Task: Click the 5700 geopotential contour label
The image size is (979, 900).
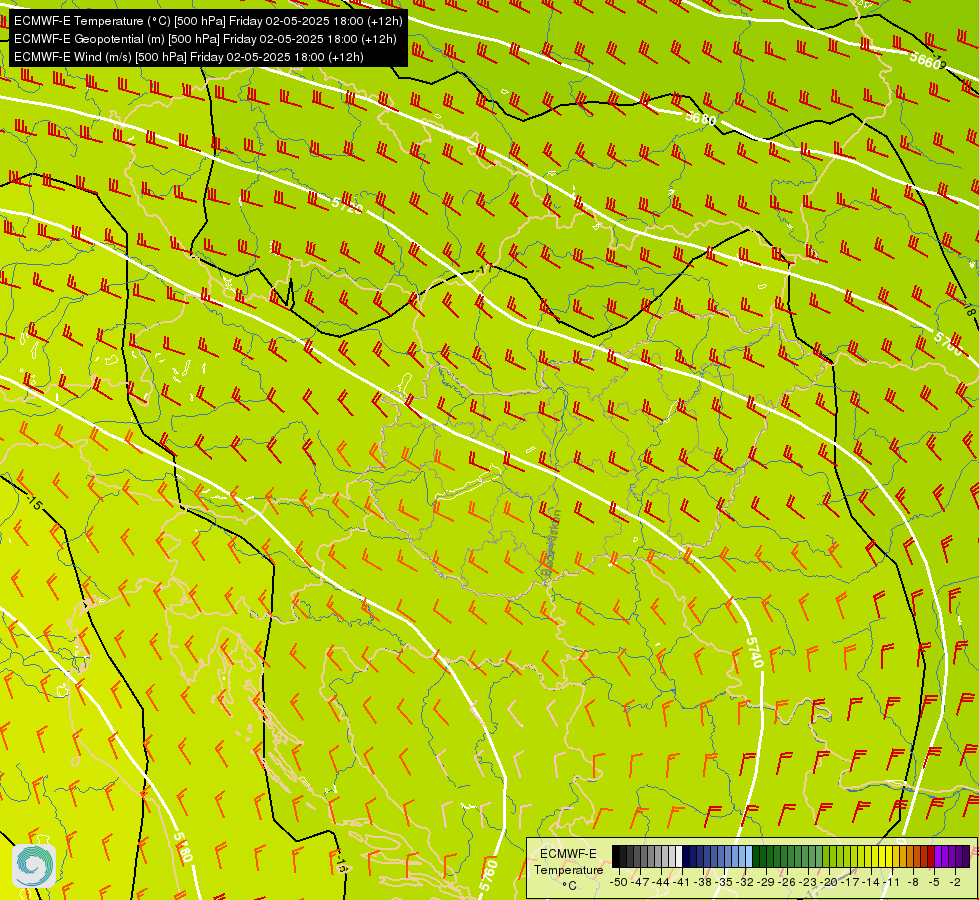Action: tap(948, 344)
